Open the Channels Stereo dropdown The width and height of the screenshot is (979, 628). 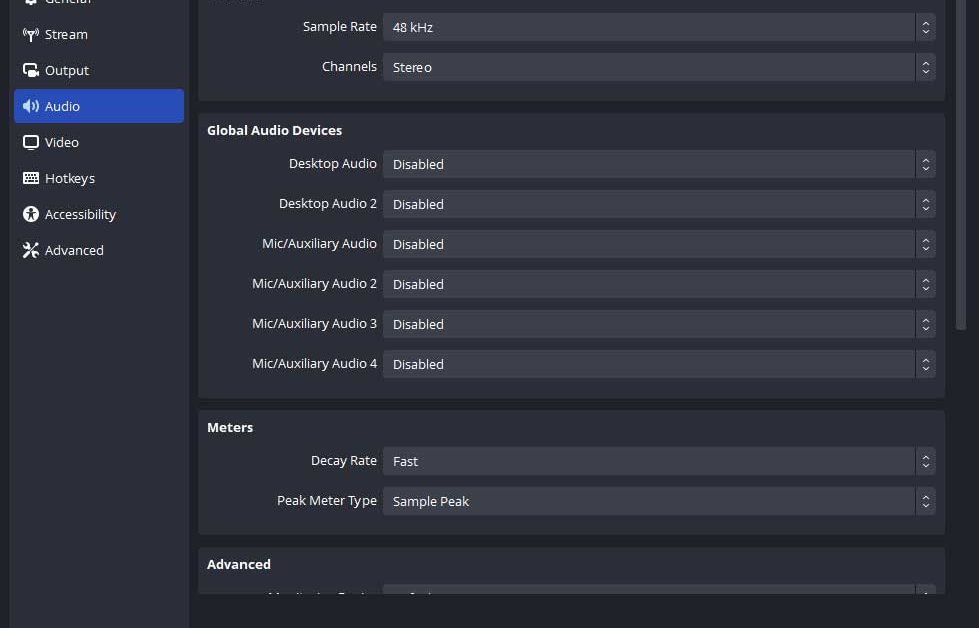coord(658,67)
